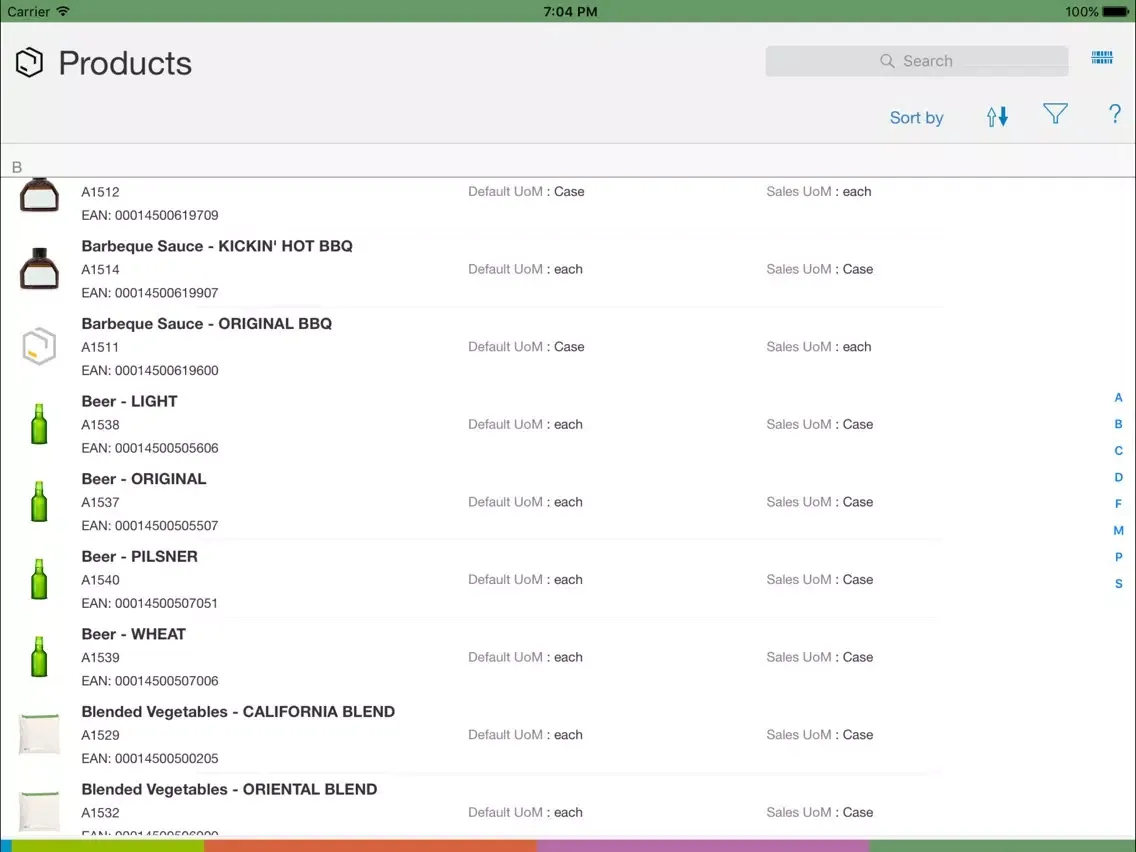Toggle the ascending/descending sort arrows
Screen dimensions: 1136x852
coord(997,117)
